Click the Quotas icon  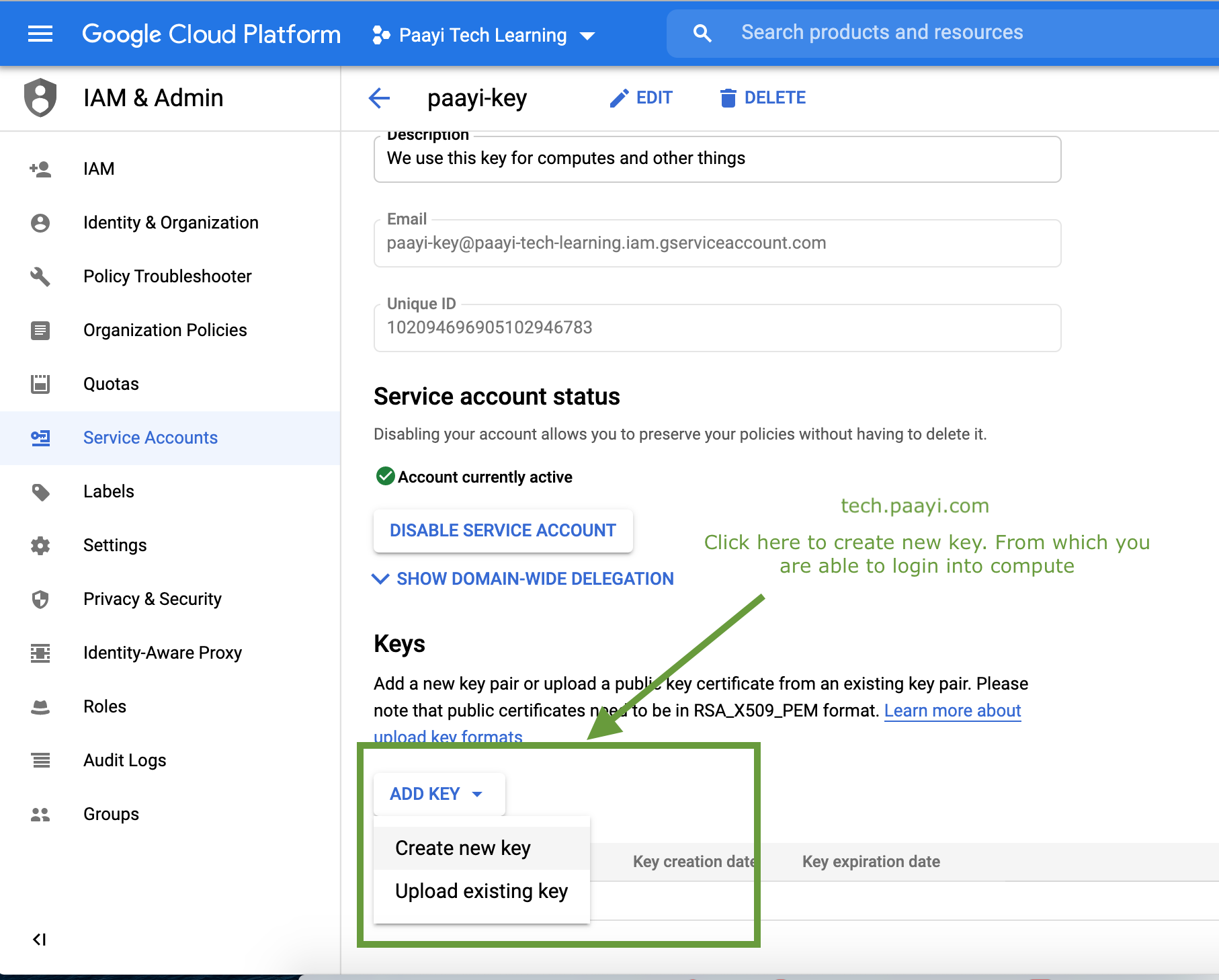40,384
